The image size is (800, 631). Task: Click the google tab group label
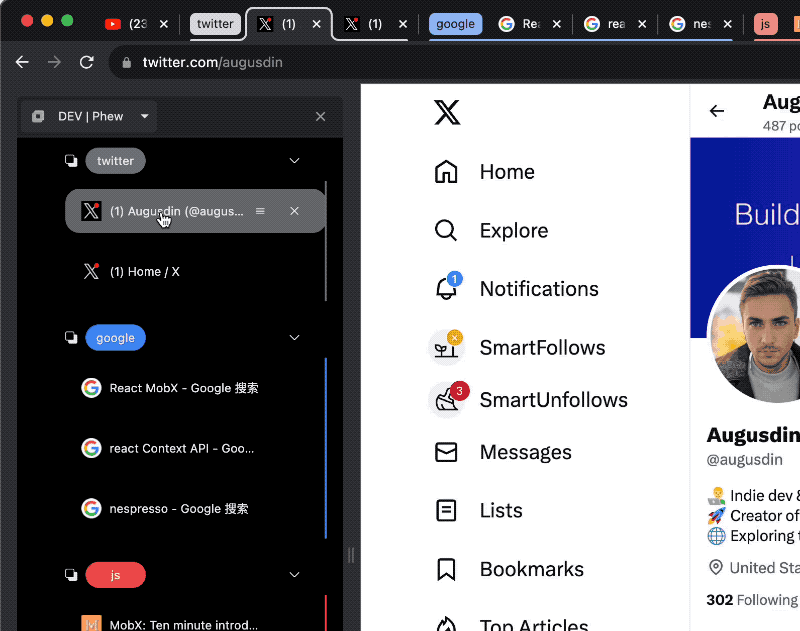pos(455,24)
